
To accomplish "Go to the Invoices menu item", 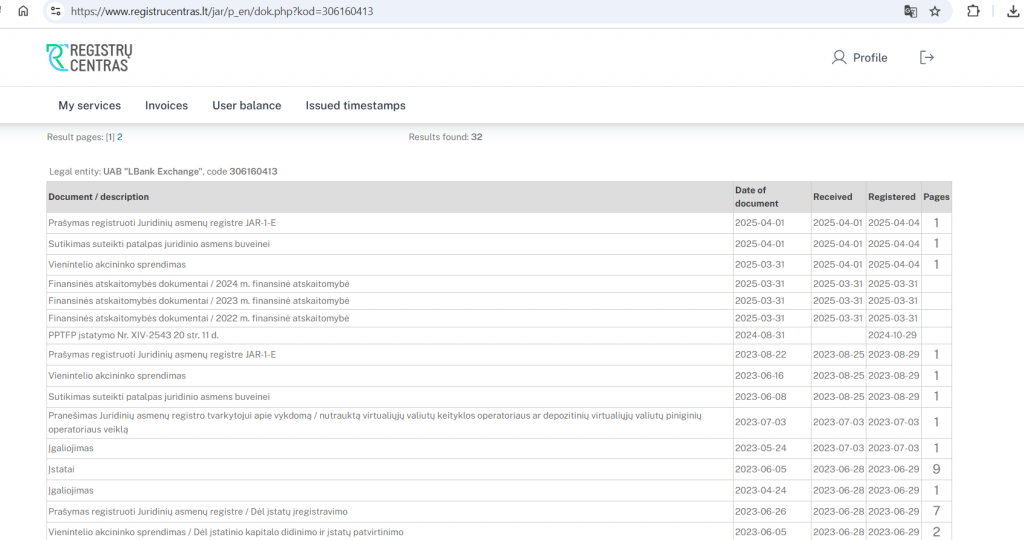I will pos(167,105).
